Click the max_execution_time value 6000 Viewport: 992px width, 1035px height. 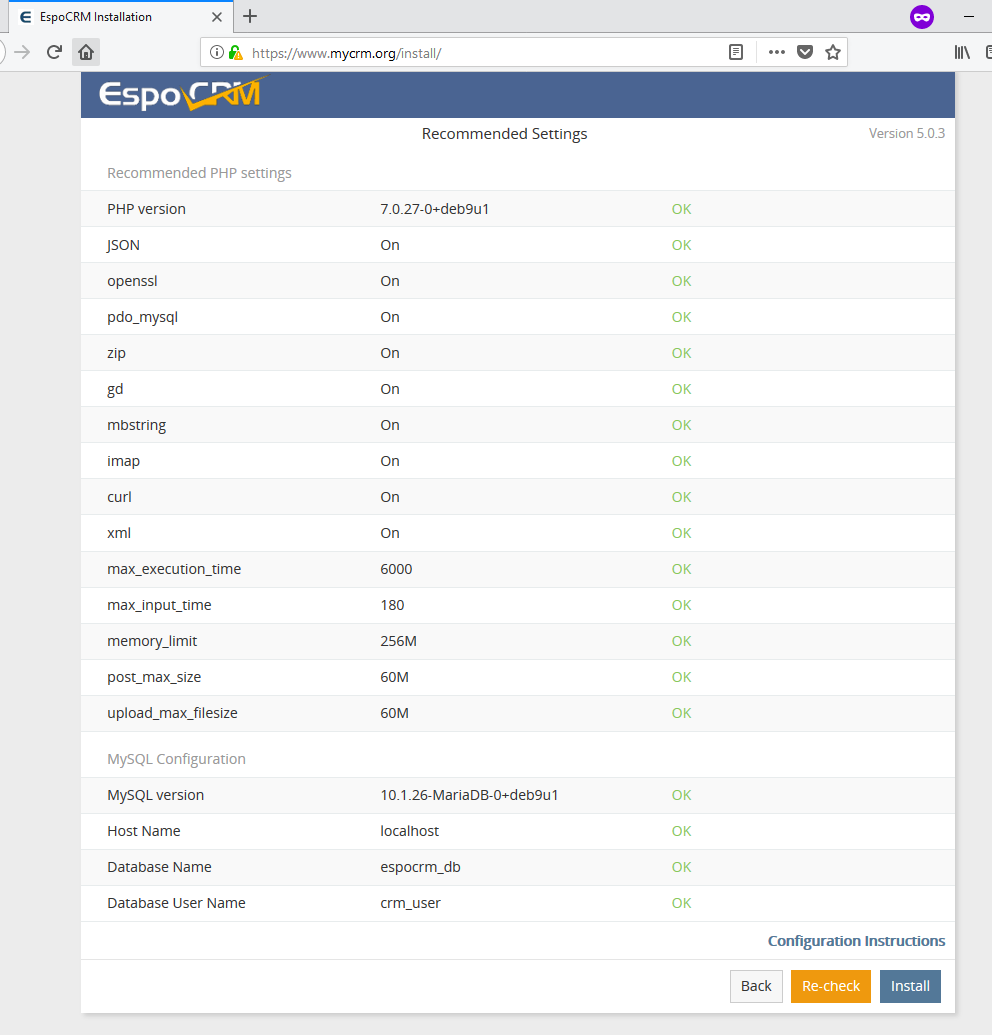click(x=396, y=569)
